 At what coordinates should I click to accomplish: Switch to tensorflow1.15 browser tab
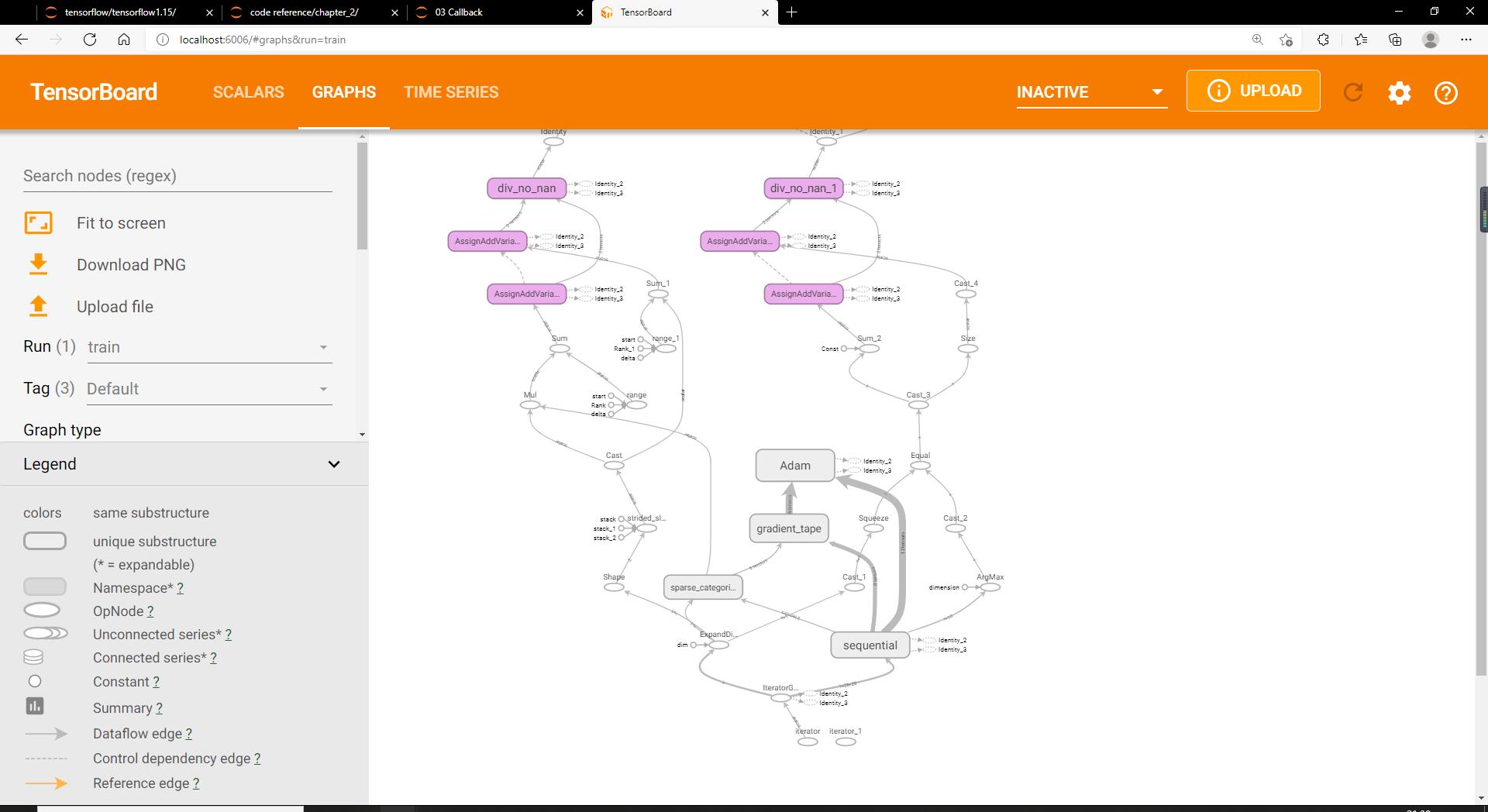(x=120, y=12)
